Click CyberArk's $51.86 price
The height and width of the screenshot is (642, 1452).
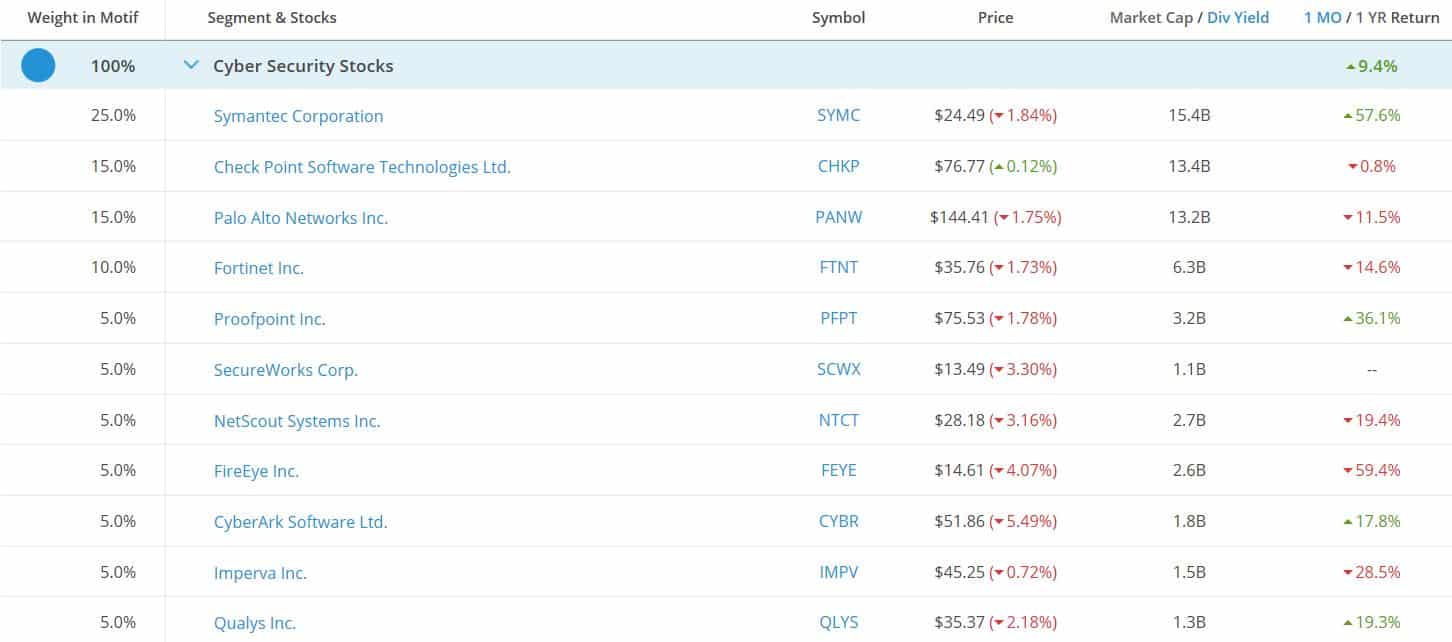point(959,521)
